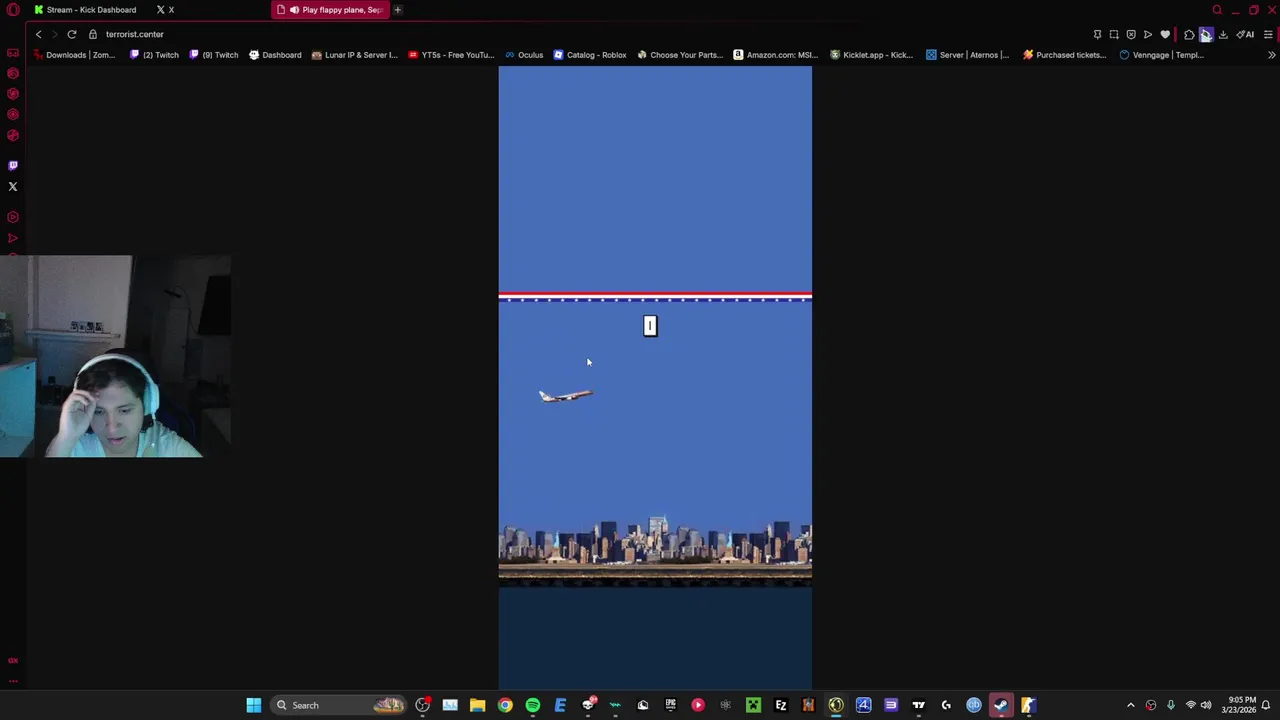This screenshot has width=1280, height=720.
Task: Go back with the back arrow
Action: tap(39, 34)
